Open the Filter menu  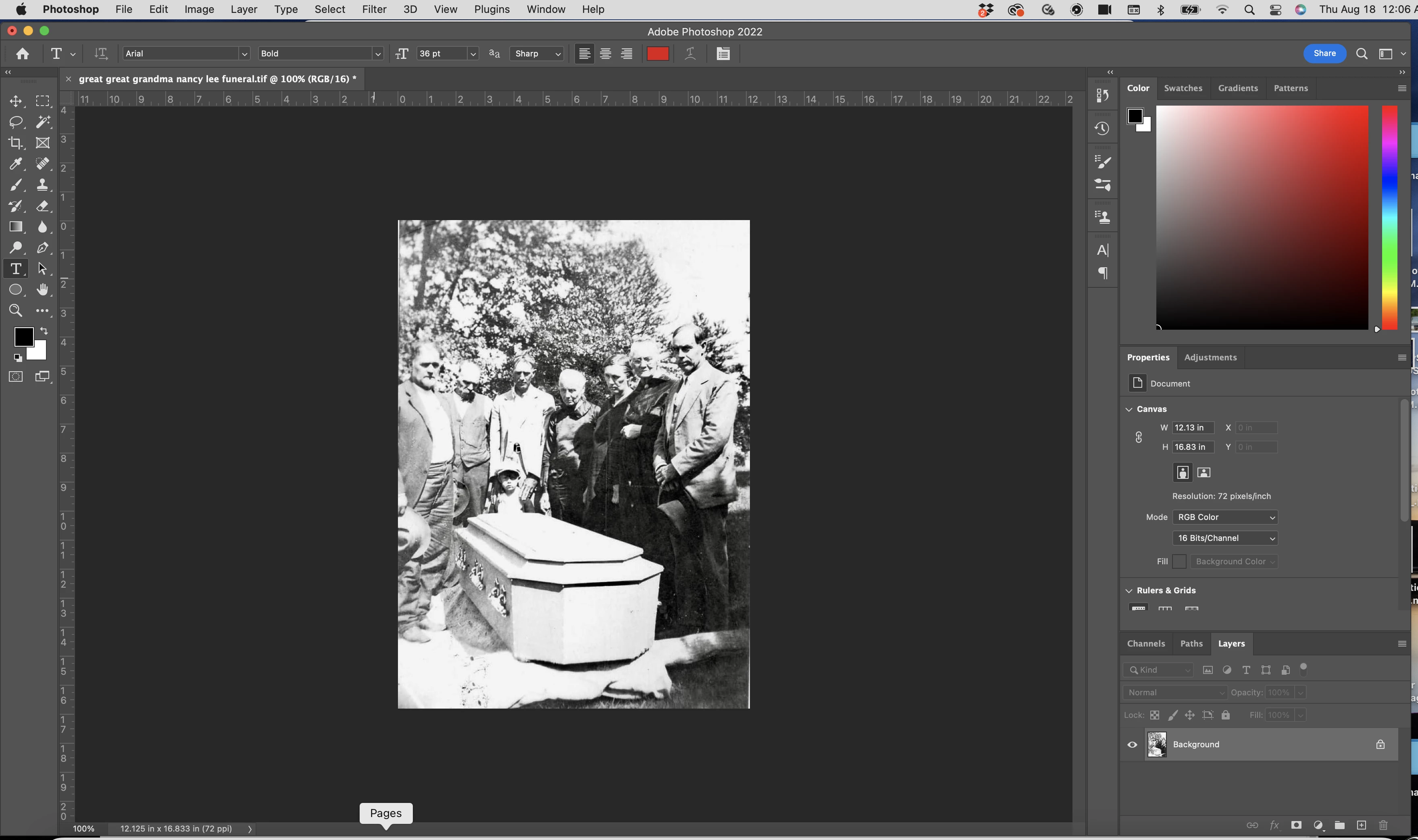tap(374, 10)
